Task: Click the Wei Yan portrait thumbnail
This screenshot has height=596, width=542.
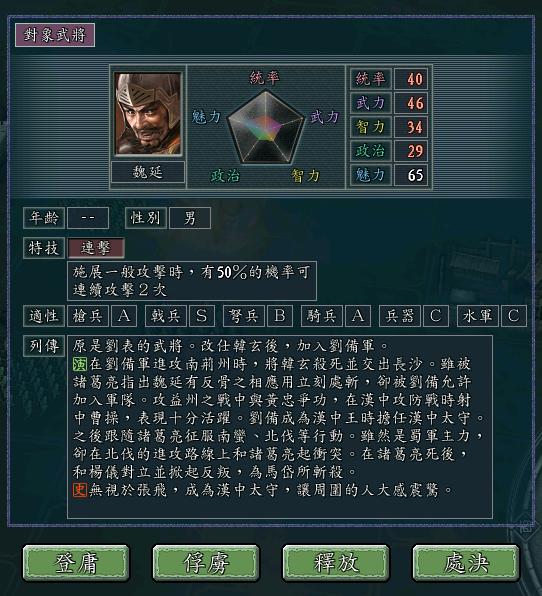Action: click(x=148, y=114)
